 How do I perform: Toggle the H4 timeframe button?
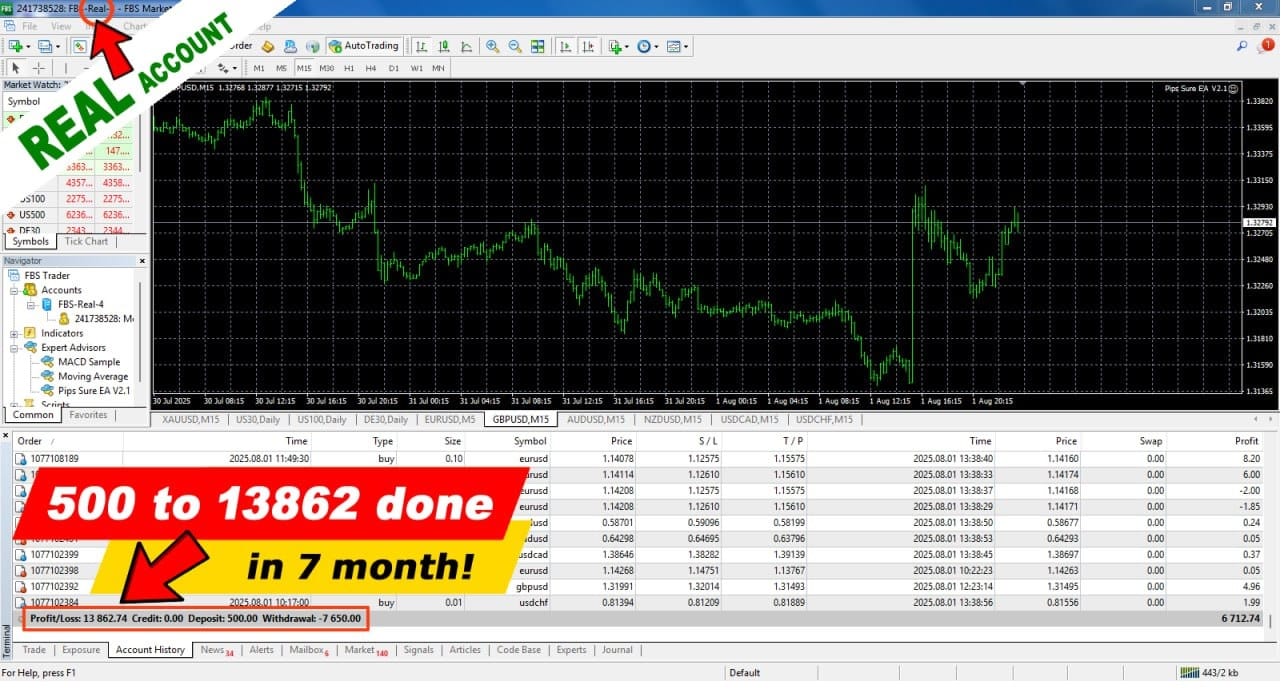coord(371,68)
